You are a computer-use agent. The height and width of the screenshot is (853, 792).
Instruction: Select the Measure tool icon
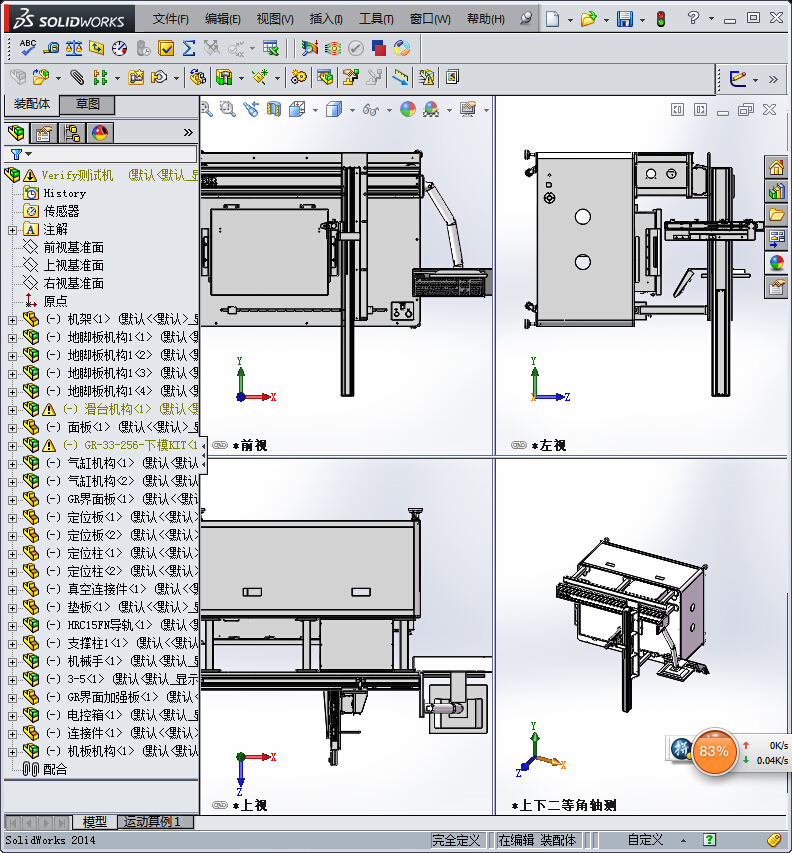51,48
